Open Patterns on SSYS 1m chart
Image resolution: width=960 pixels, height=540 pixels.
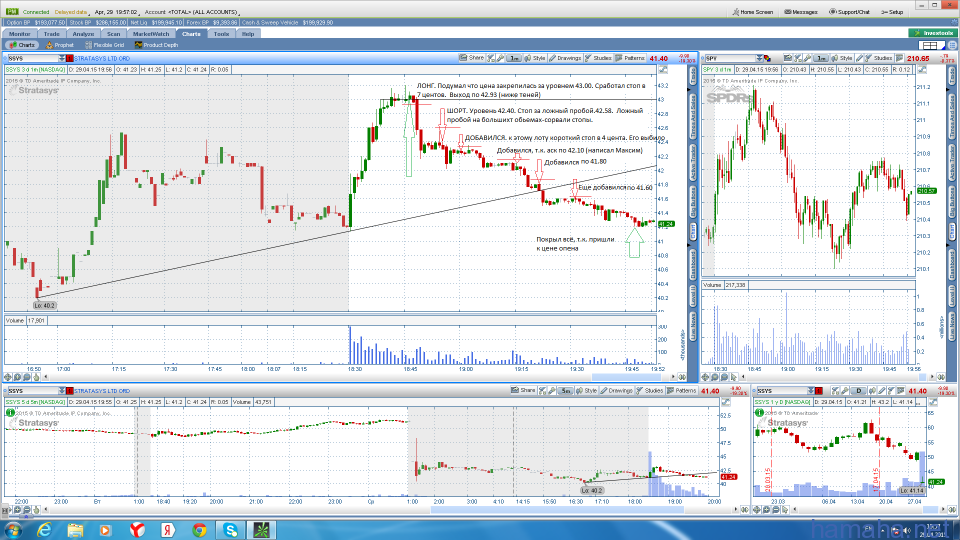pos(630,58)
